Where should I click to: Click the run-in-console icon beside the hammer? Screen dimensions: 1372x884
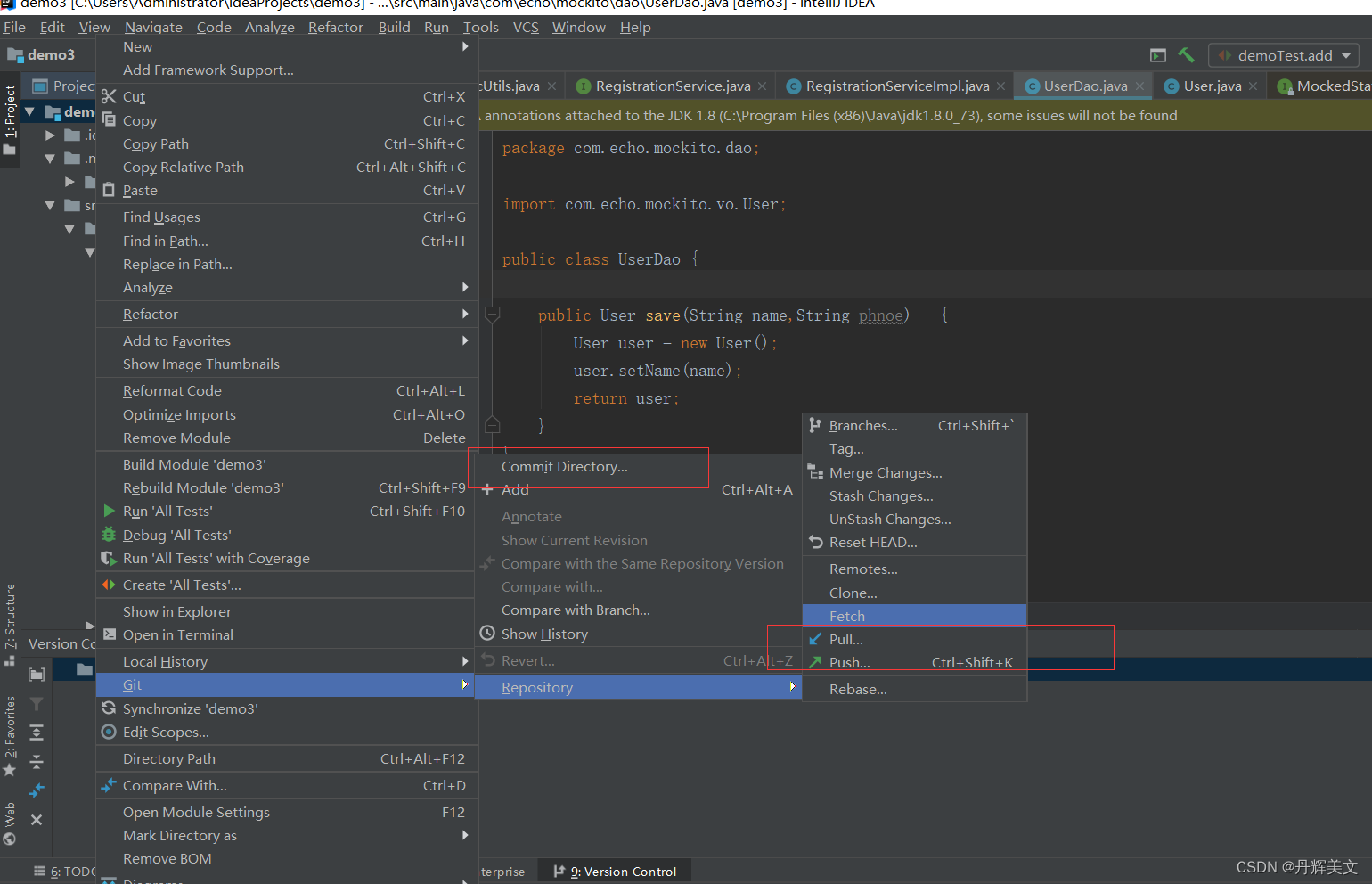(x=1157, y=54)
